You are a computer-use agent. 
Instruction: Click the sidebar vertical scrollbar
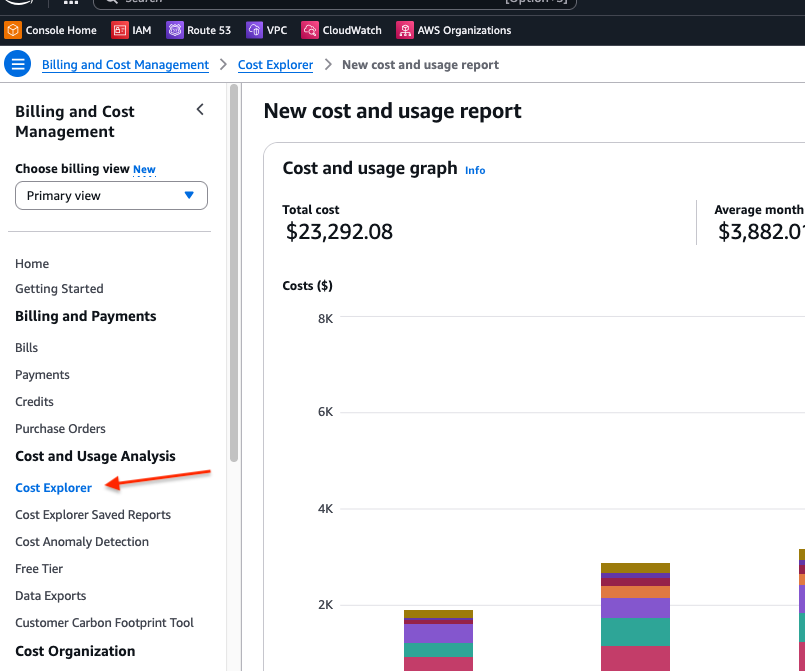click(234, 273)
